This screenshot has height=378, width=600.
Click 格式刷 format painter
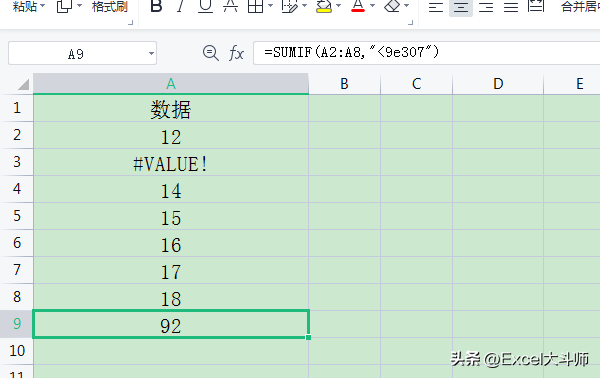click(x=110, y=7)
